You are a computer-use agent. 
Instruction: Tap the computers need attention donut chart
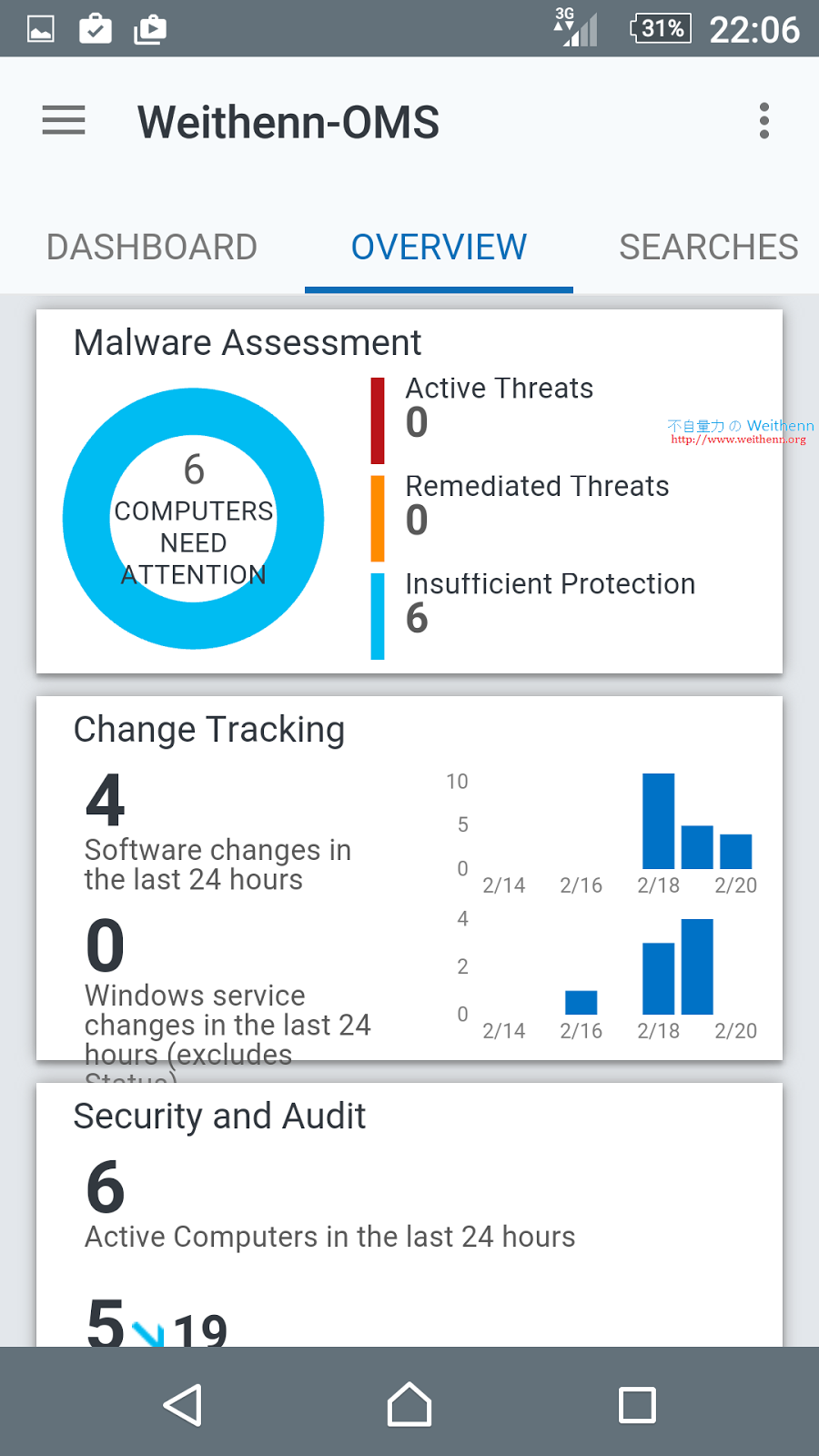pyautogui.click(x=194, y=519)
